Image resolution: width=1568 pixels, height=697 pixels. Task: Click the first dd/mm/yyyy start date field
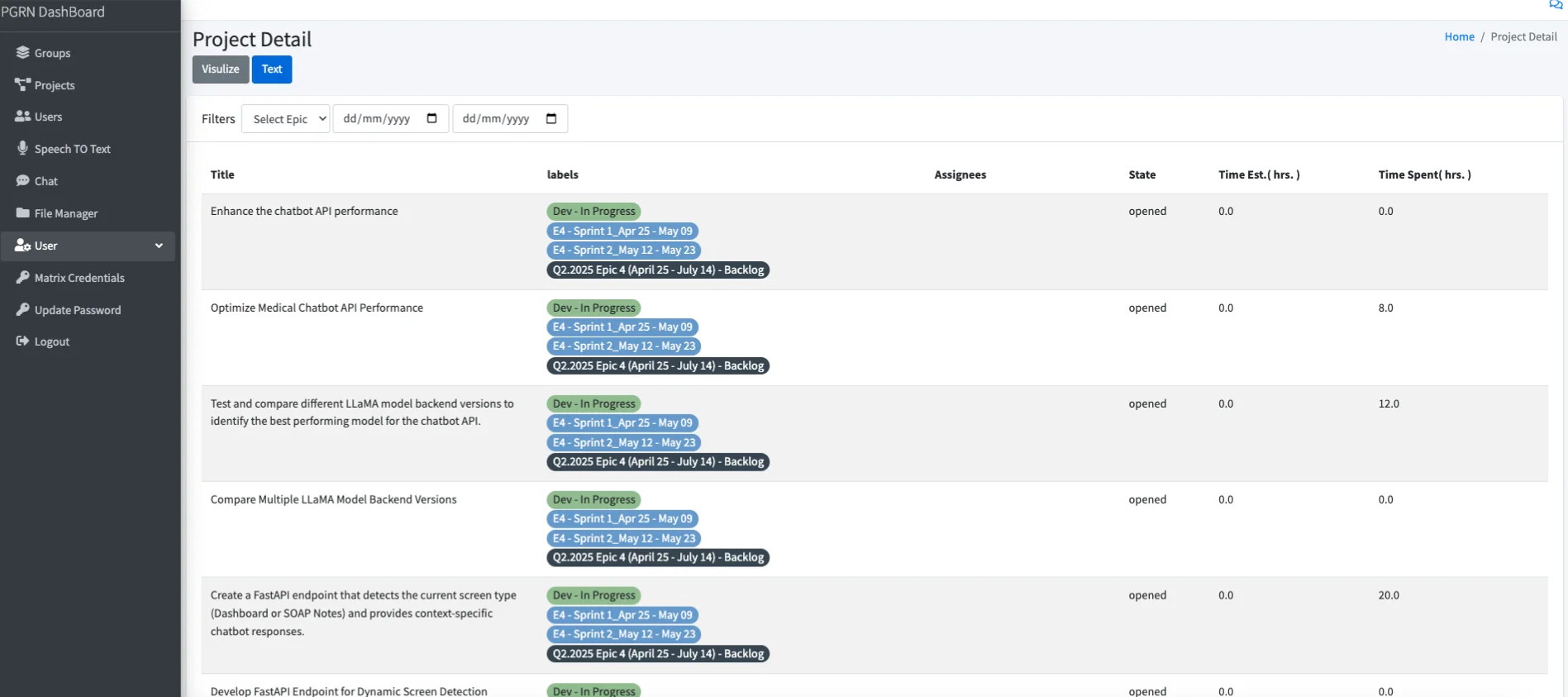377,119
